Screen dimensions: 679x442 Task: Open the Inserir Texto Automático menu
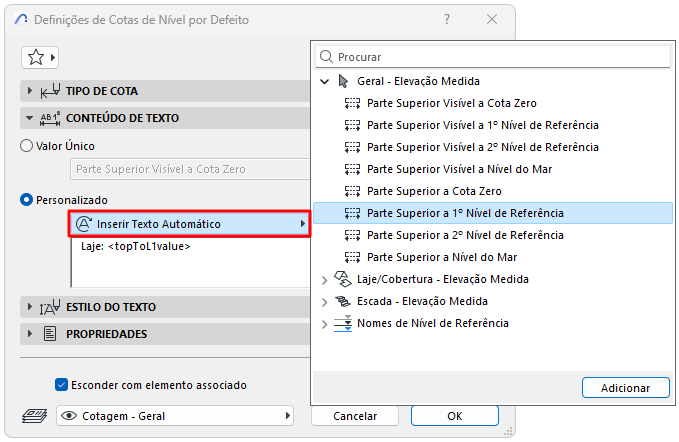coord(189,224)
